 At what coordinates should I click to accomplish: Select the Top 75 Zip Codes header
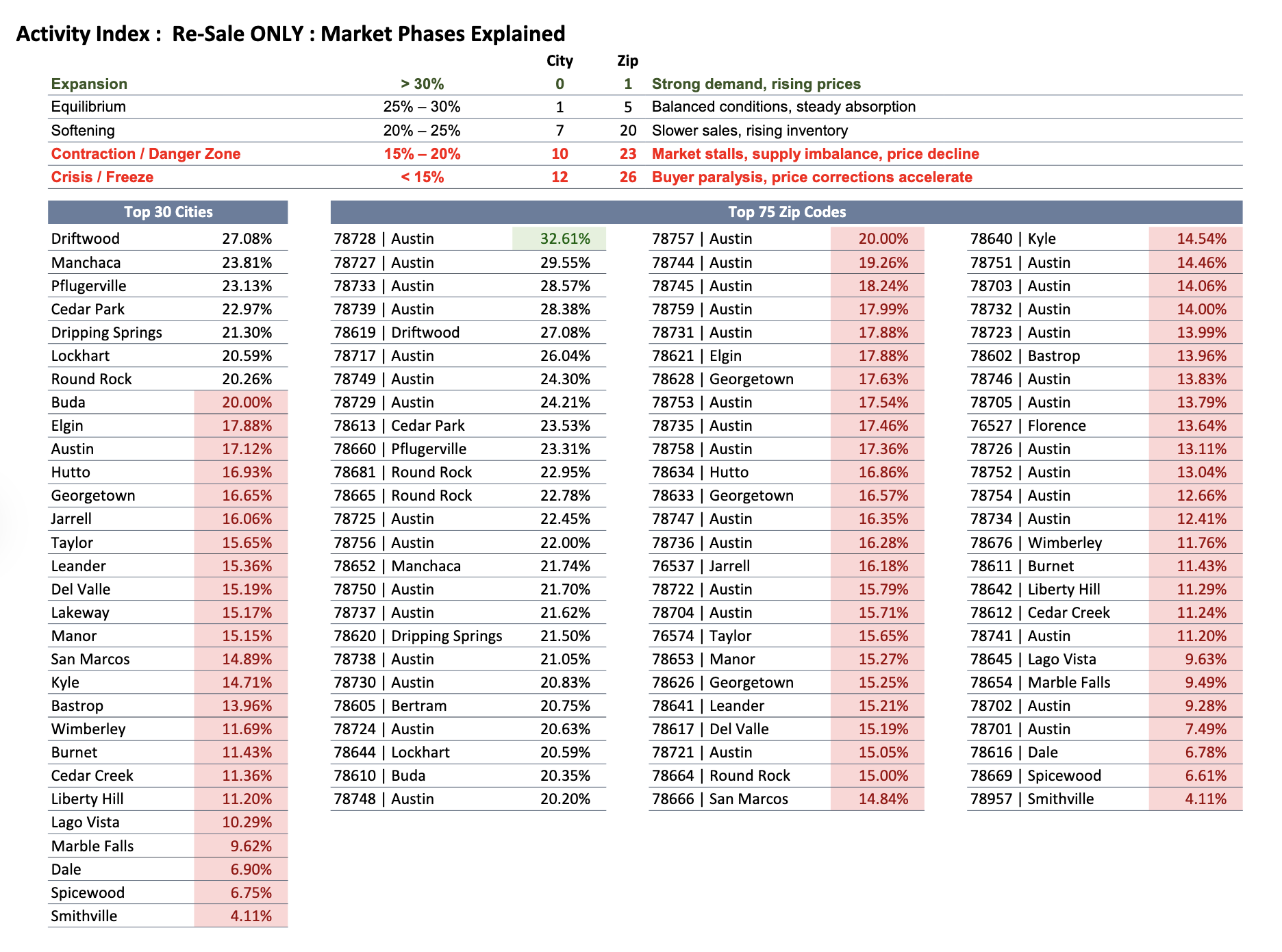pos(786,212)
